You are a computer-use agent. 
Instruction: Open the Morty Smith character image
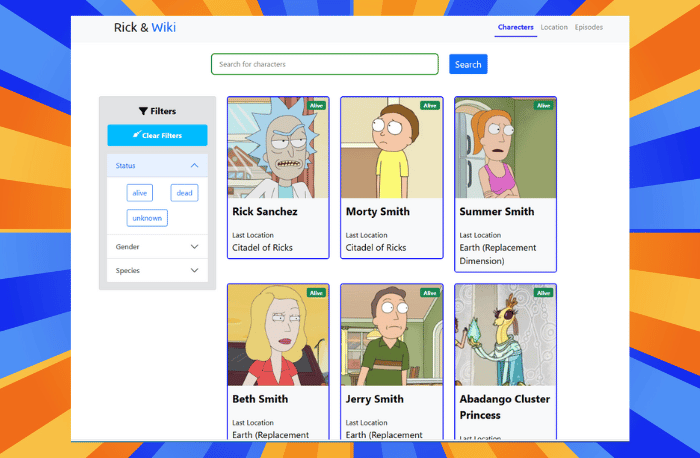coord(392,148)
